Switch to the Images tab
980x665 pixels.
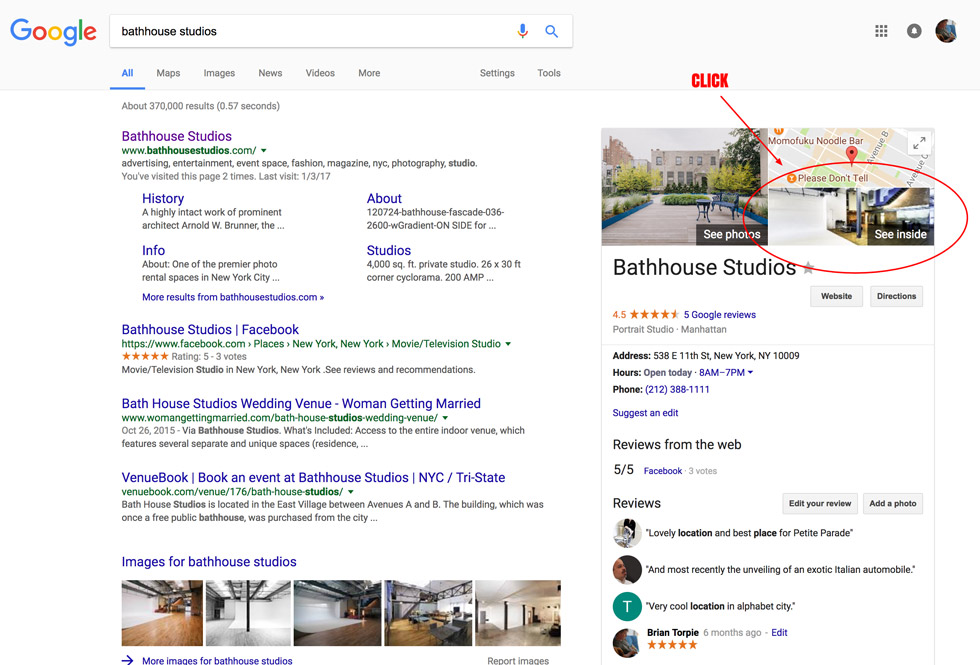point(219,73)
